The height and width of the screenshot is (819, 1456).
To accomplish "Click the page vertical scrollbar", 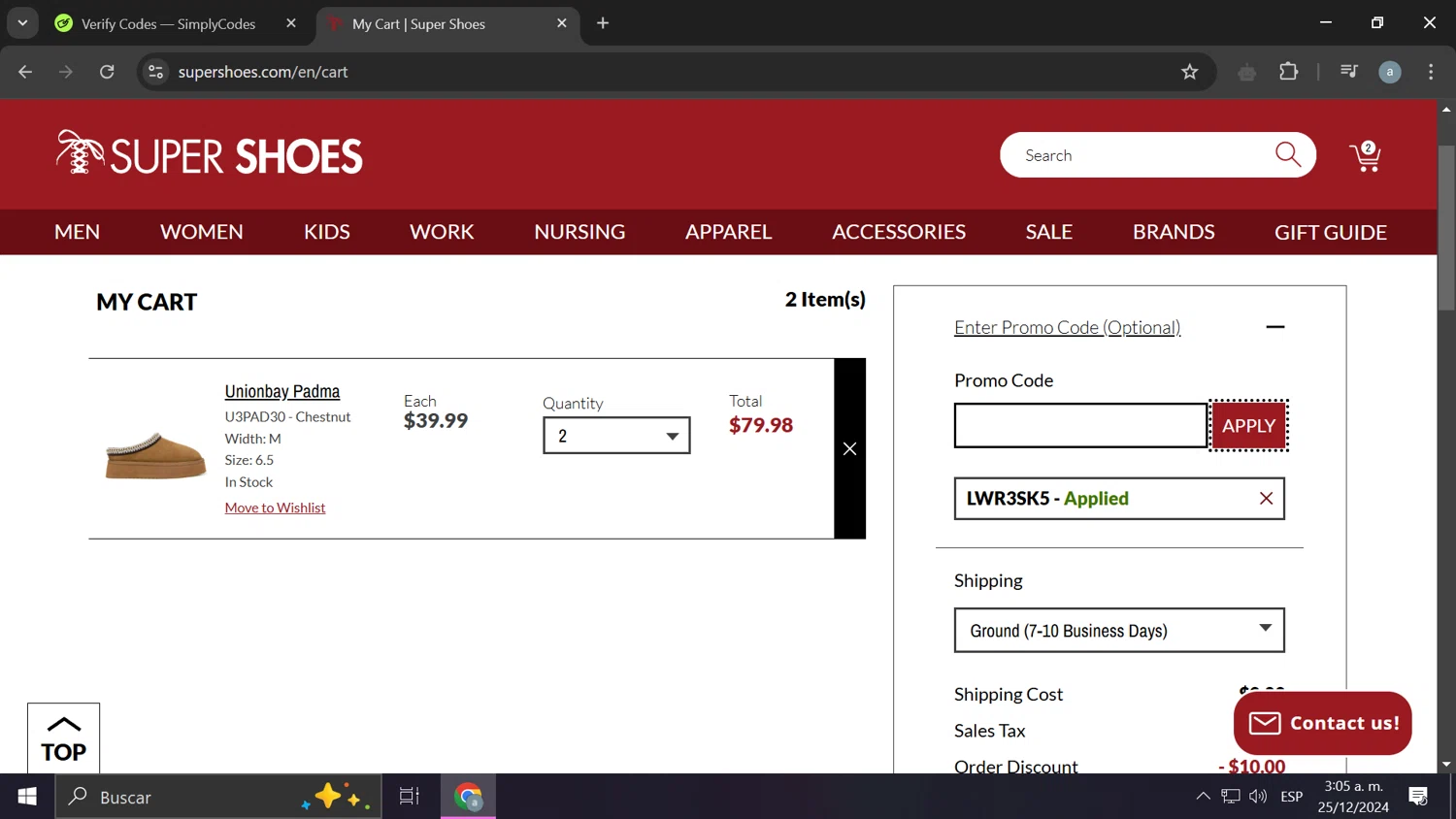I will (1446, 228).
